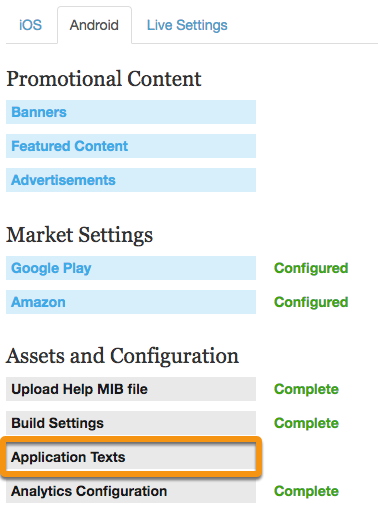Open Featured Content under Promotional Content
The image size is (378, 520).
[x=131, y=146]
